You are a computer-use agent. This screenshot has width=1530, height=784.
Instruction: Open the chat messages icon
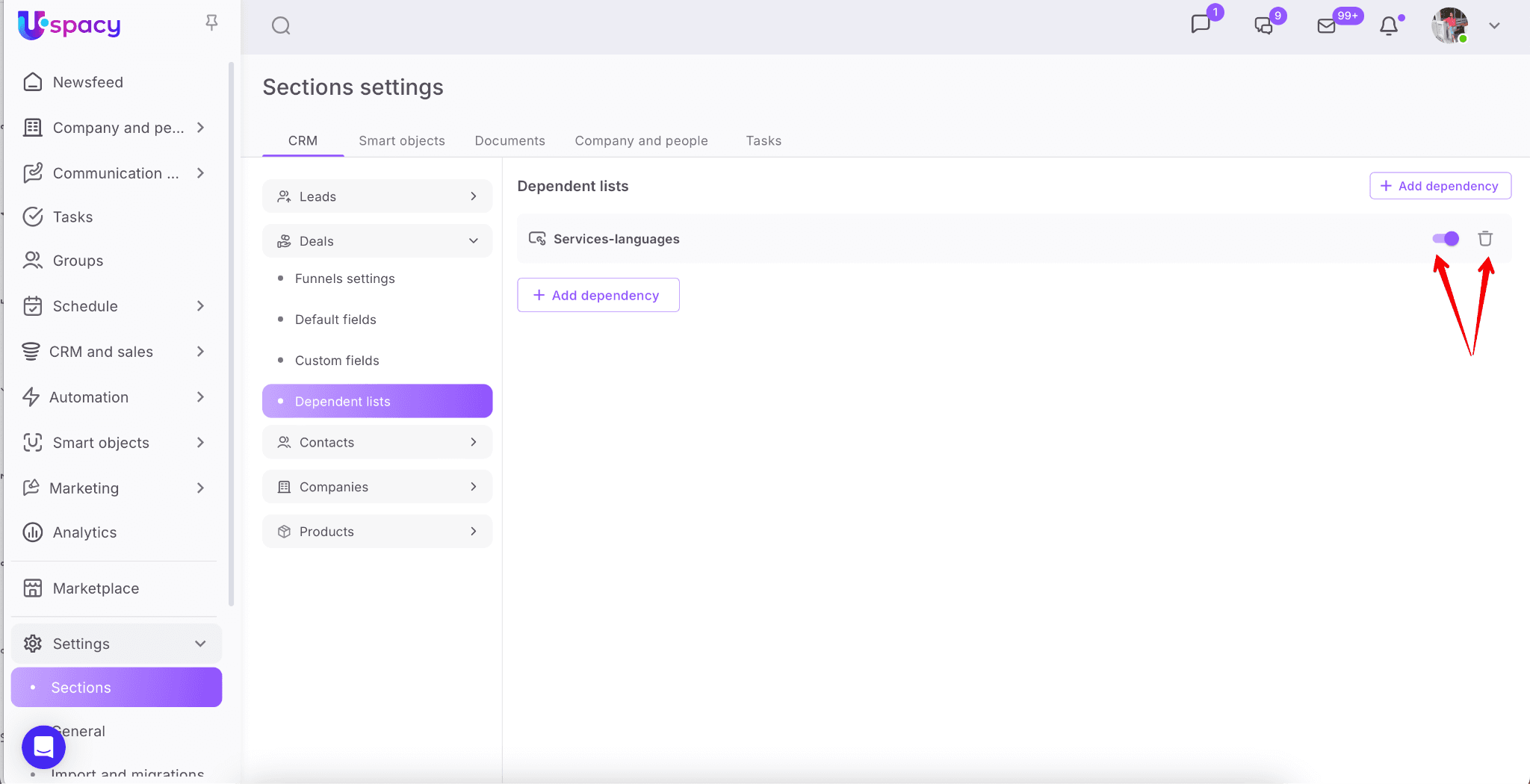point(1201,25)
